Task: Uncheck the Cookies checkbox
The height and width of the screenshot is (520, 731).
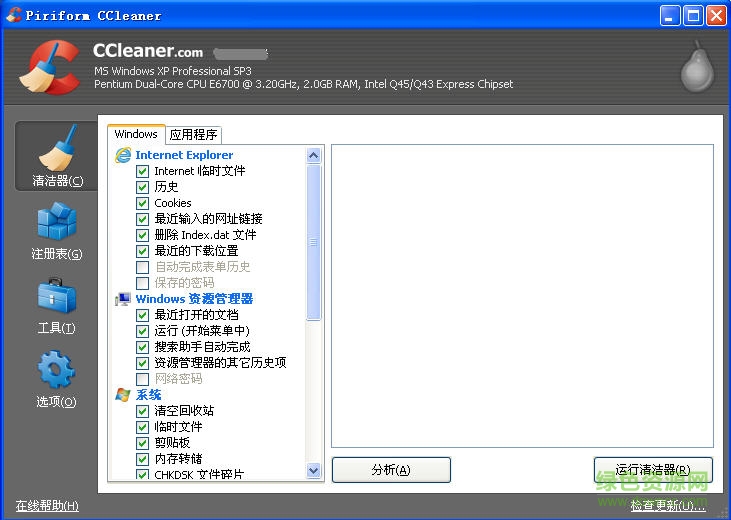Action: [143, 203]
